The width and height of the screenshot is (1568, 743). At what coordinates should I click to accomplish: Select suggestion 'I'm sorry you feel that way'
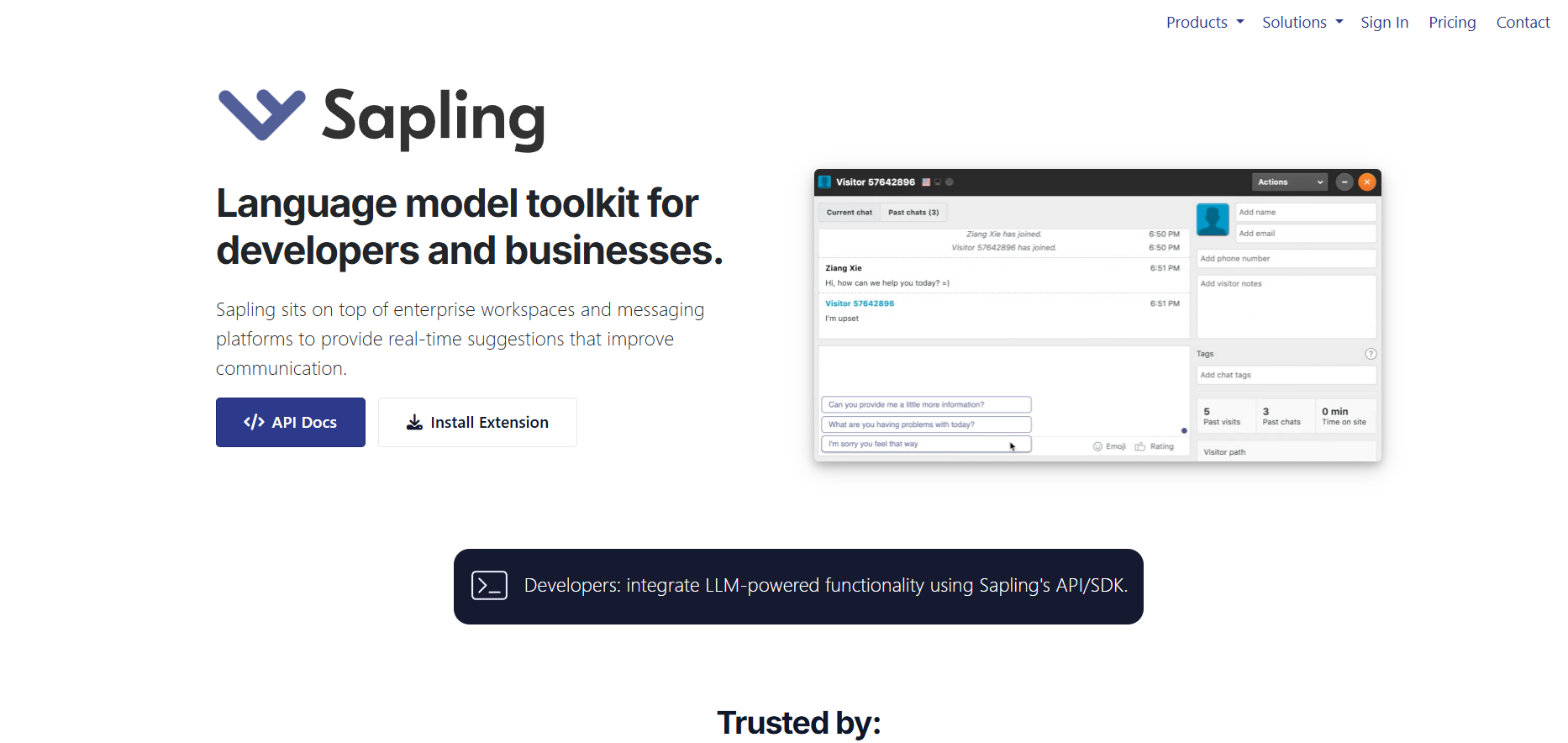[x=926, y=444]
